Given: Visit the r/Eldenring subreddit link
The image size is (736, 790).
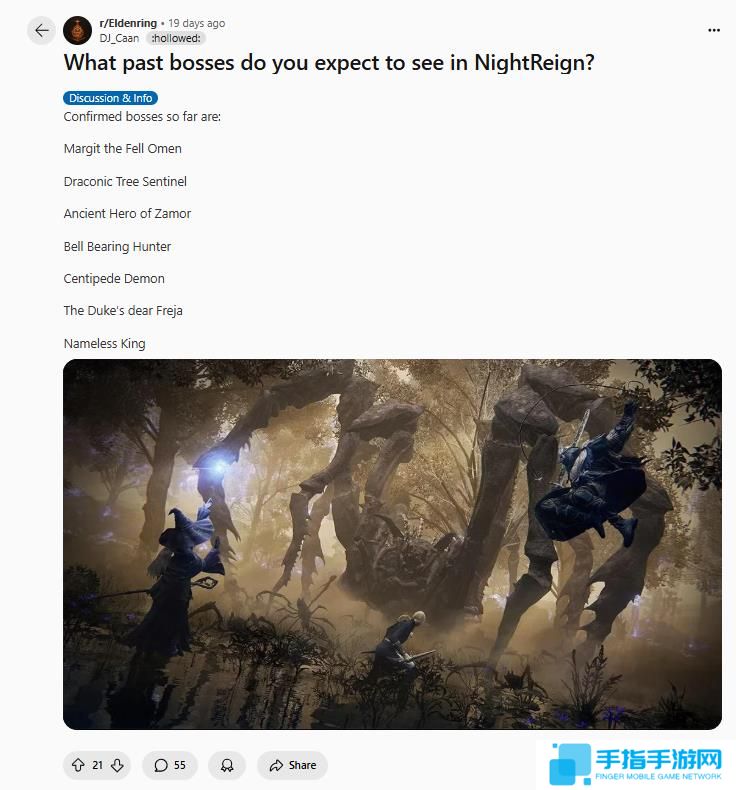Looking at the screenshot, I should pos(128,23).
